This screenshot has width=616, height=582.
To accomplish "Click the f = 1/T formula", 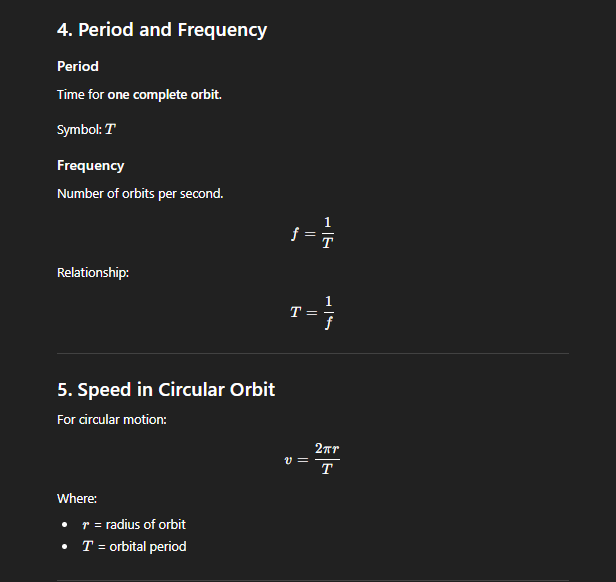I will (x=312, y=233).
